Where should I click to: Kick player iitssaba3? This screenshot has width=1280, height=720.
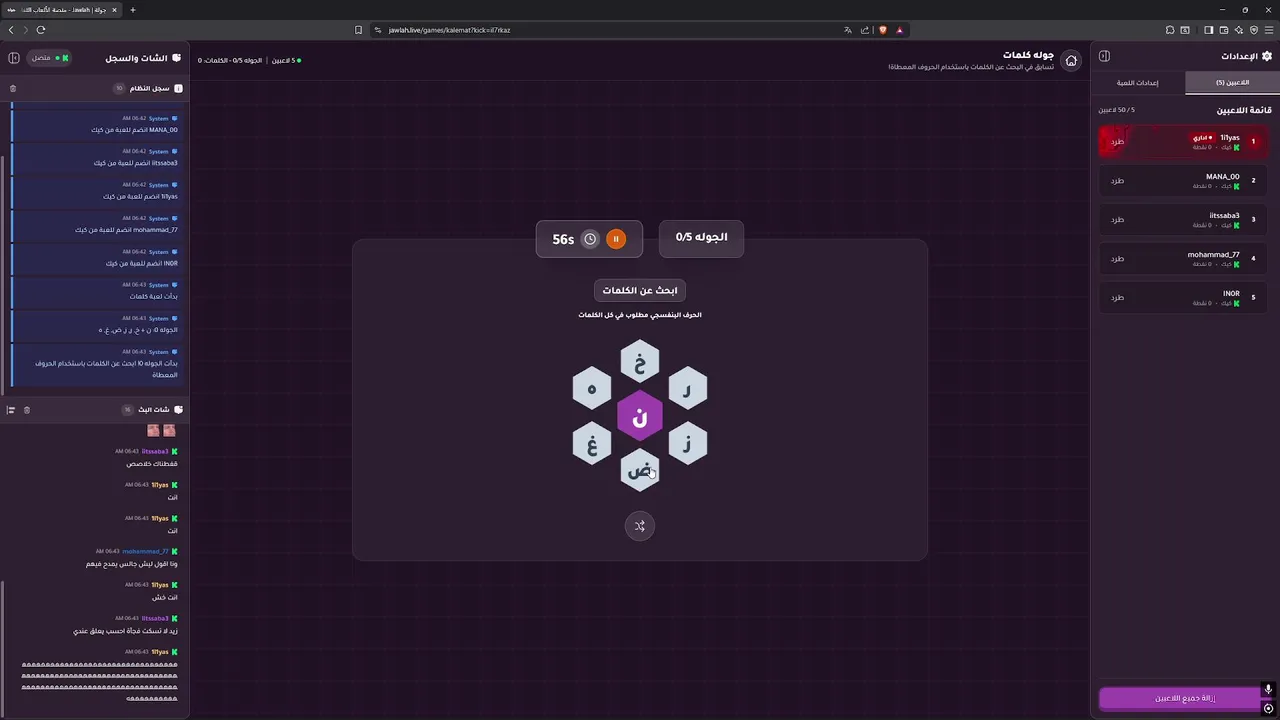pyautogui.click(x=1117, y=220)
